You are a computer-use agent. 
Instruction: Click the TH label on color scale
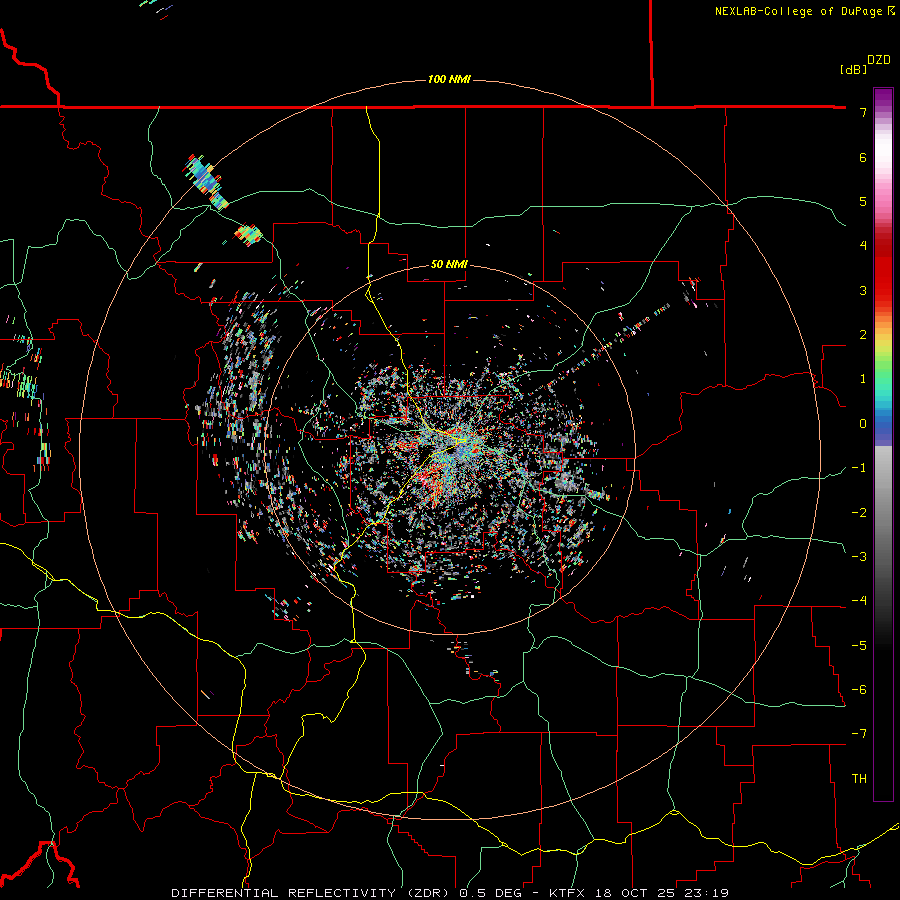point(859,779)
